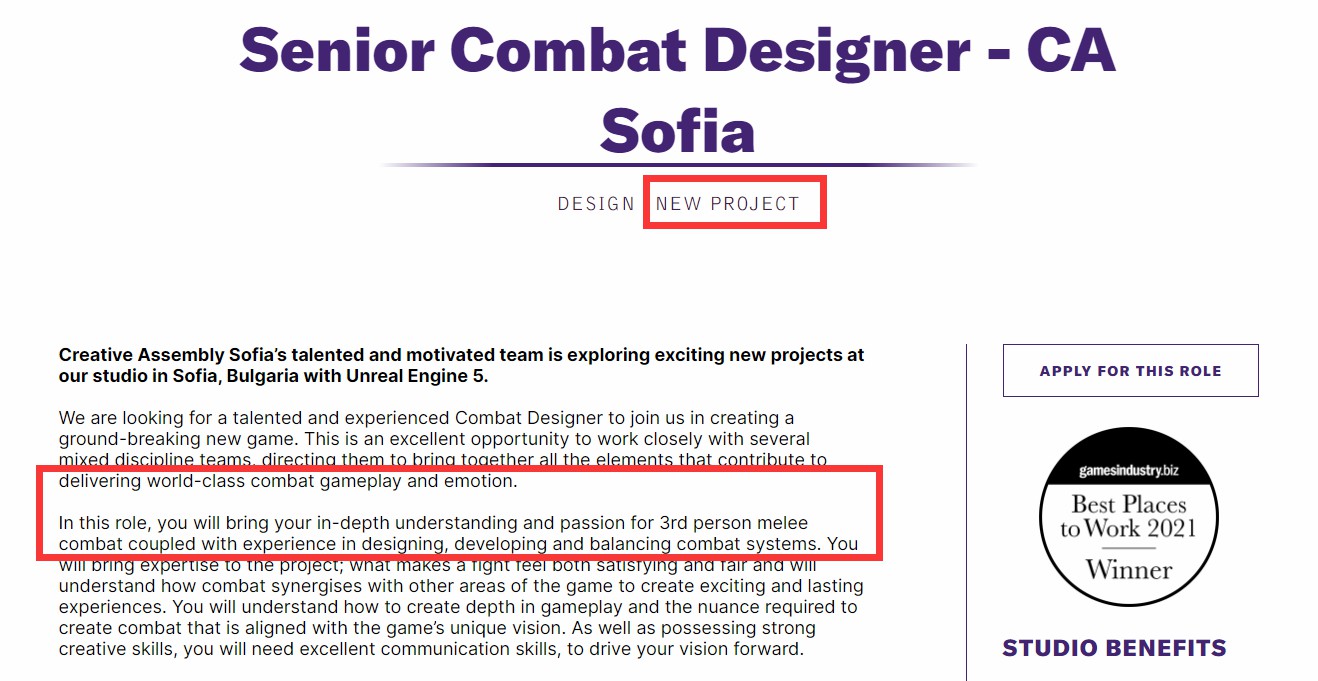Click the bold intro paragraph about Creative Assembly Sofia
The height and width of the screenshot is (681, 1318).
click(x=461, y=365)
